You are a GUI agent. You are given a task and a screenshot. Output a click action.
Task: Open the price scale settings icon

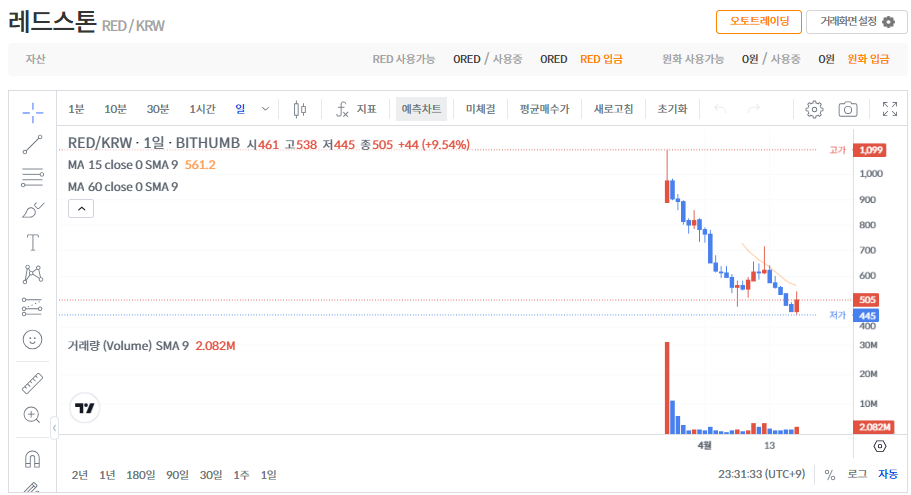[x=880, y=446]
